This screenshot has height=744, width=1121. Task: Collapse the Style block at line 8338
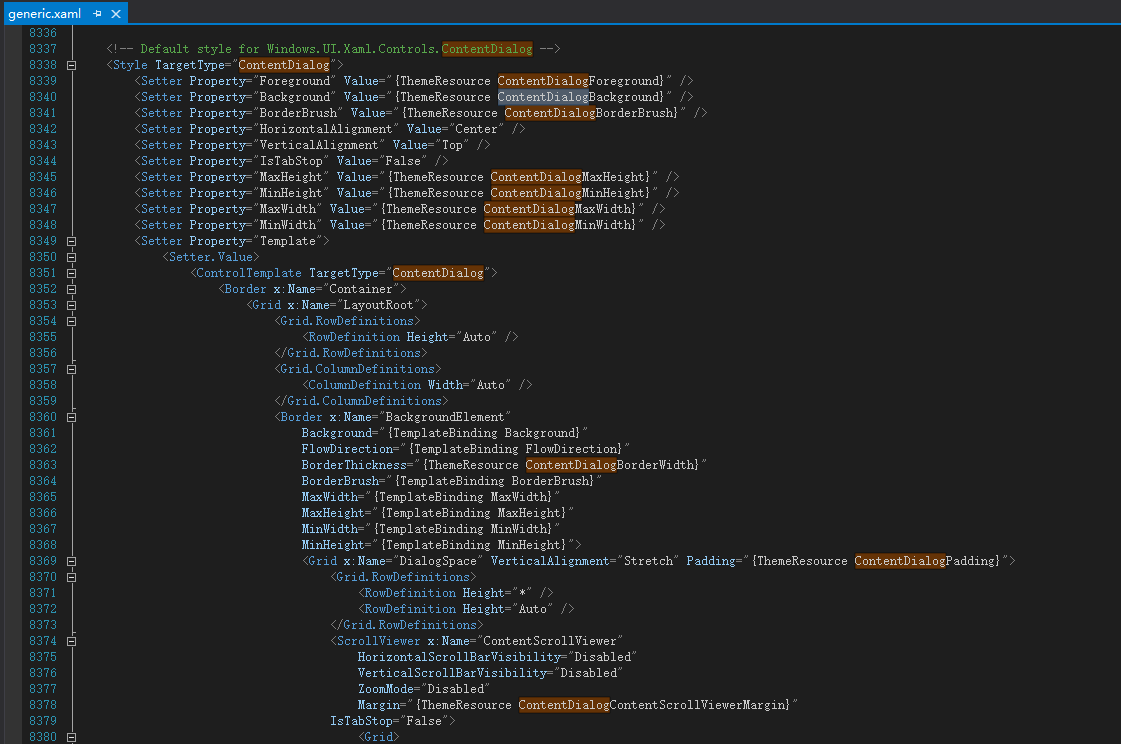[71, 65]
